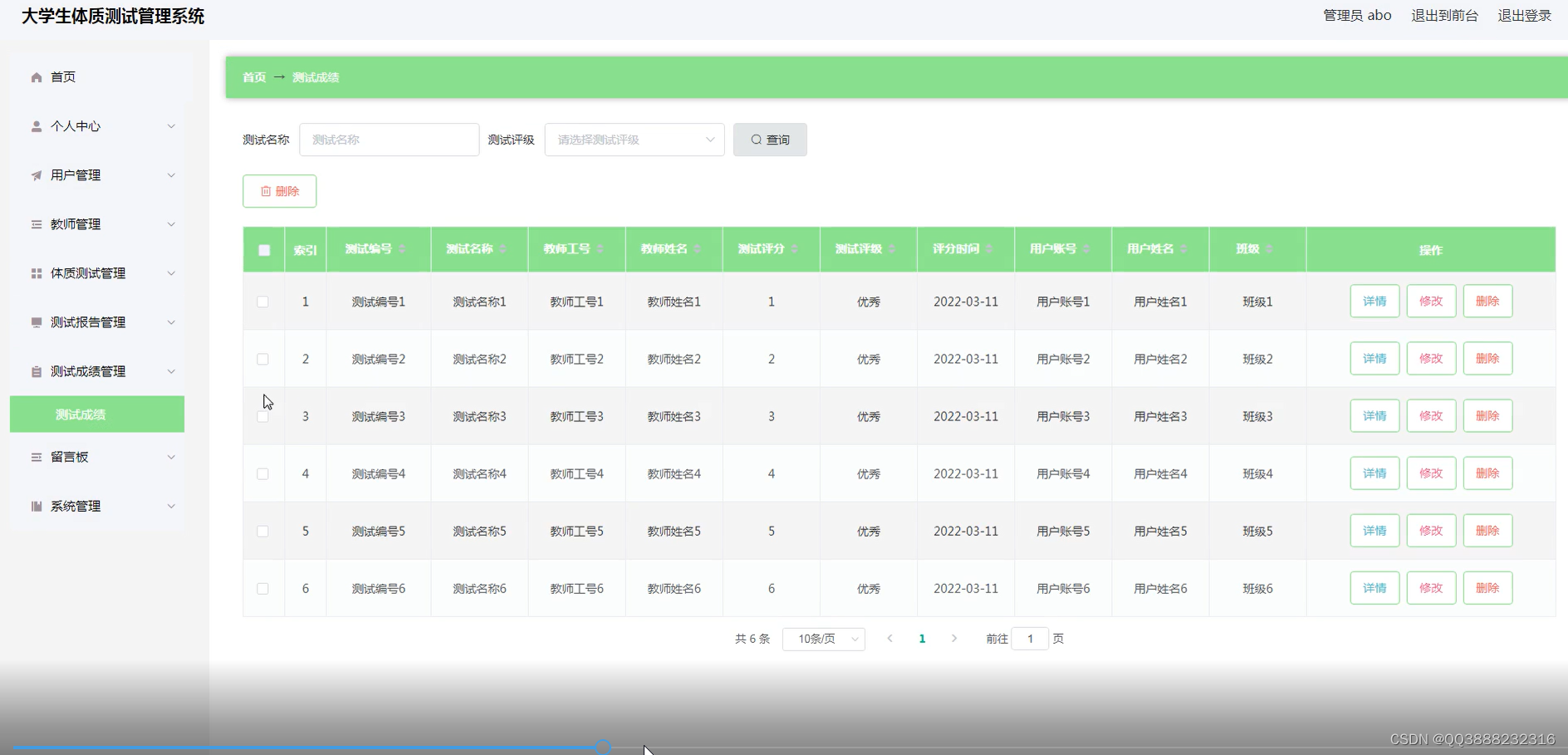The image size is (1568, 755).
Task: Go to previous page arrow
Action: (889, 639)
